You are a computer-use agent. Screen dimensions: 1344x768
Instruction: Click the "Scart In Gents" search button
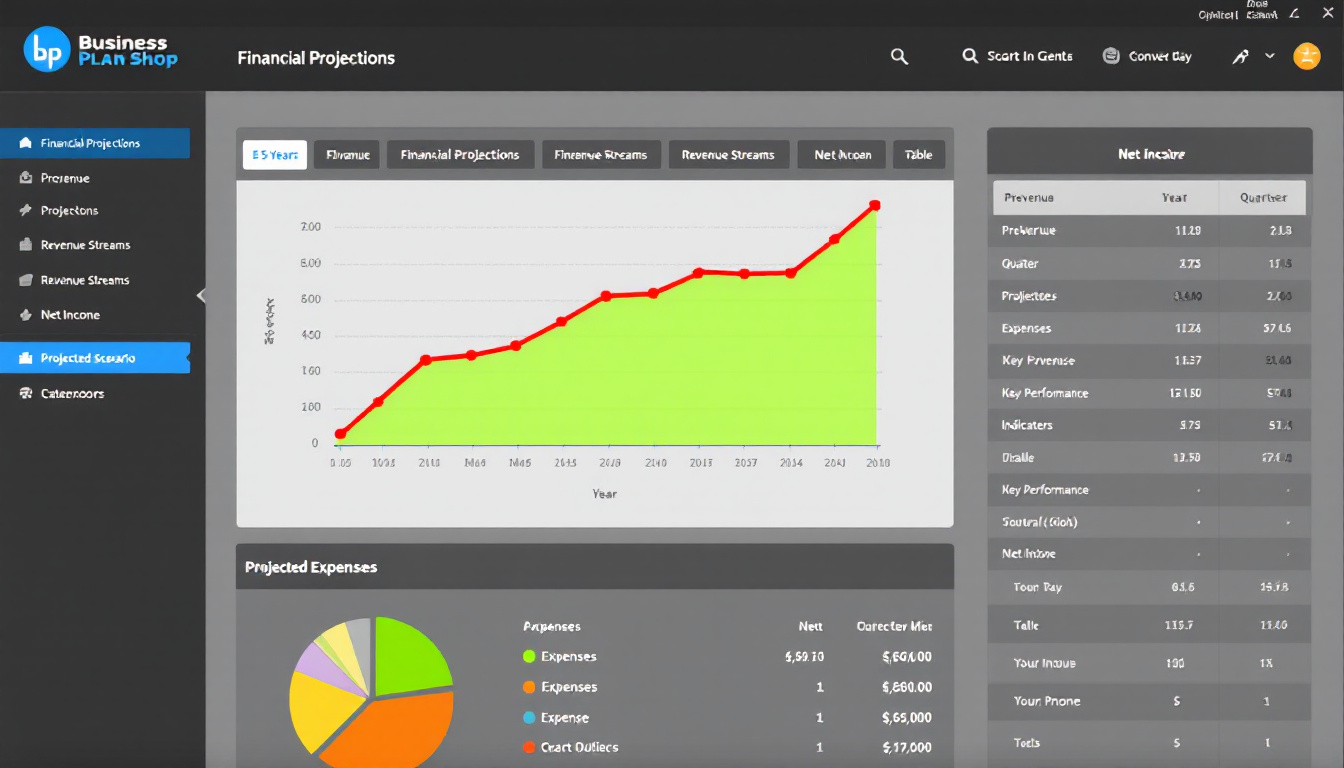click(x=1017, y=57)
